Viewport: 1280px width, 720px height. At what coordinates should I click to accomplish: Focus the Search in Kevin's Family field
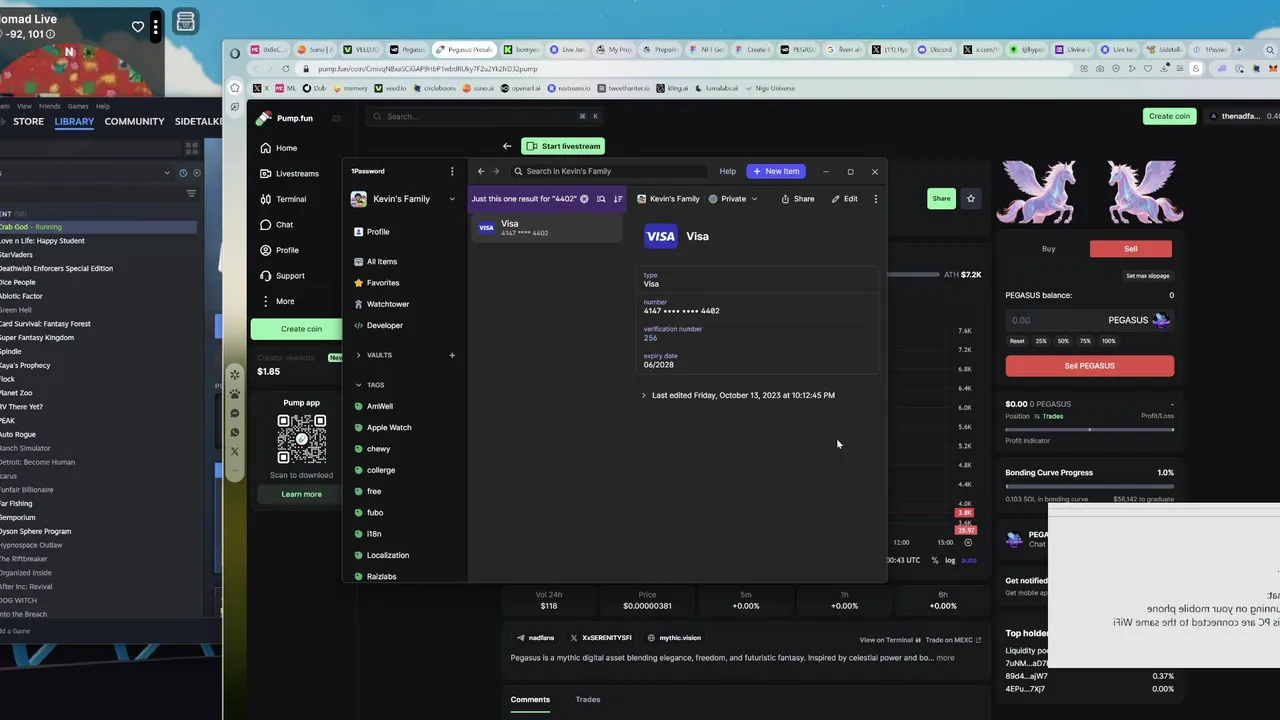pyautogui.click(x=608, y=171)
